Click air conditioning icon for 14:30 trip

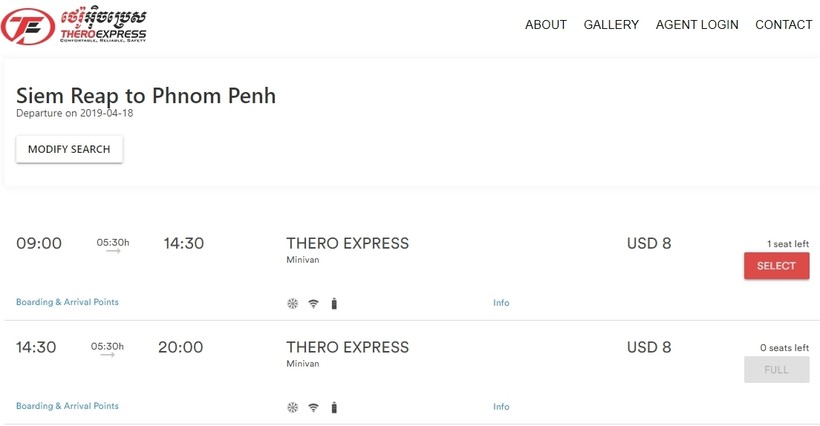(x=292, y=407)
